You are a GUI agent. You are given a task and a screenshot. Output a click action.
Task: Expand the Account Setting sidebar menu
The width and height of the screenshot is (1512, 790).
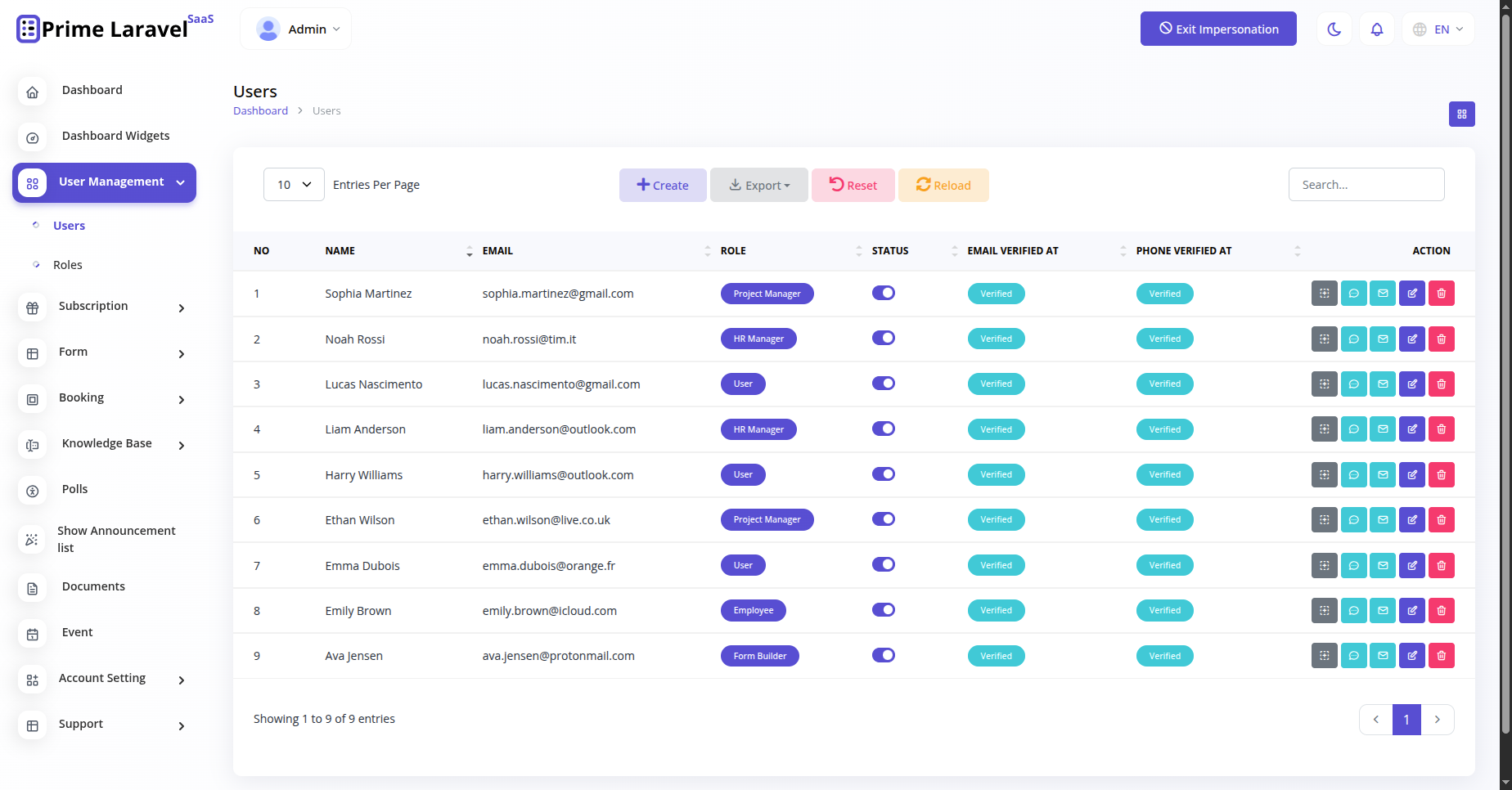(x=105, y=679)
